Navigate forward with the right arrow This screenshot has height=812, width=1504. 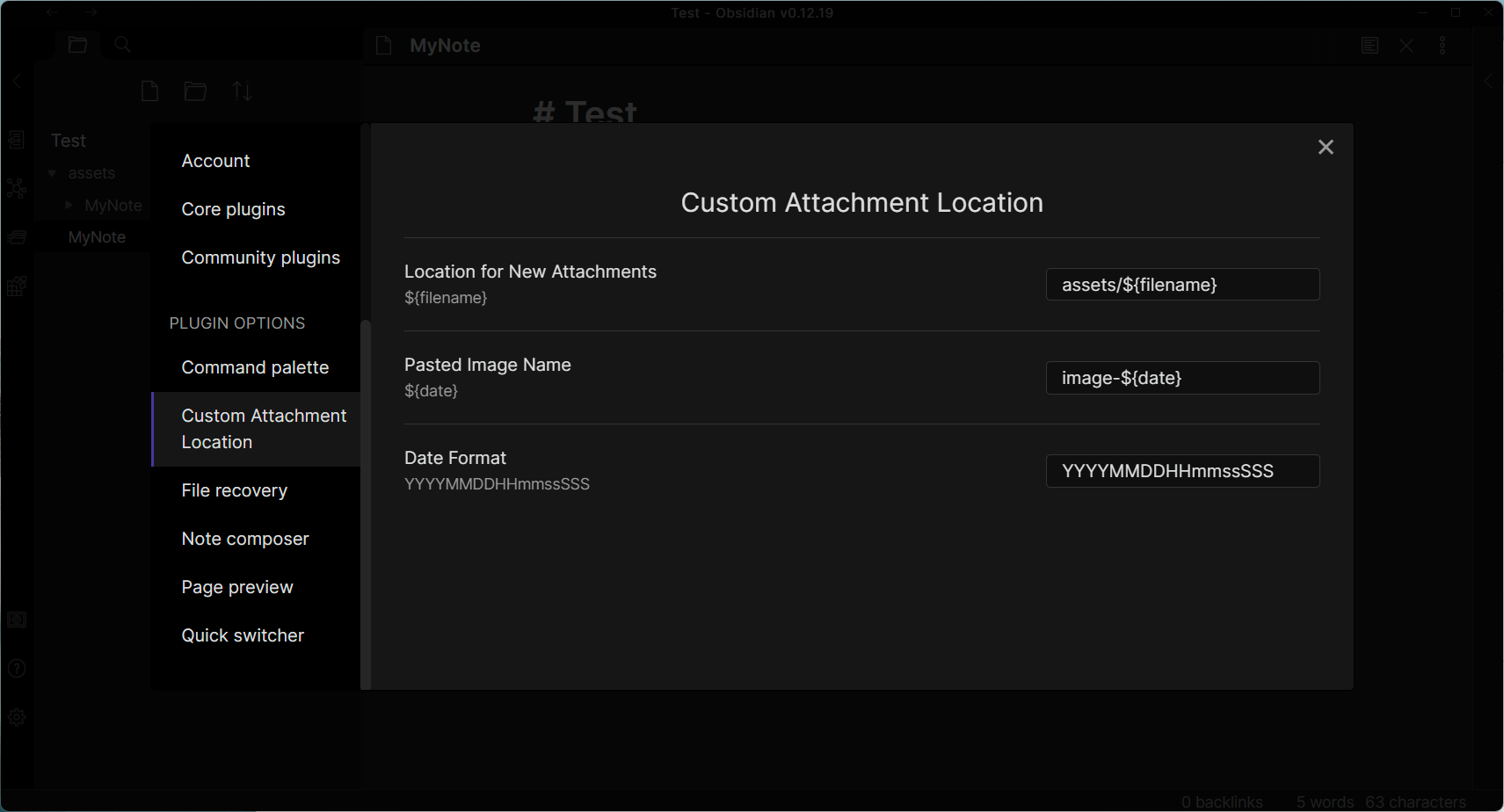[91, 12]
